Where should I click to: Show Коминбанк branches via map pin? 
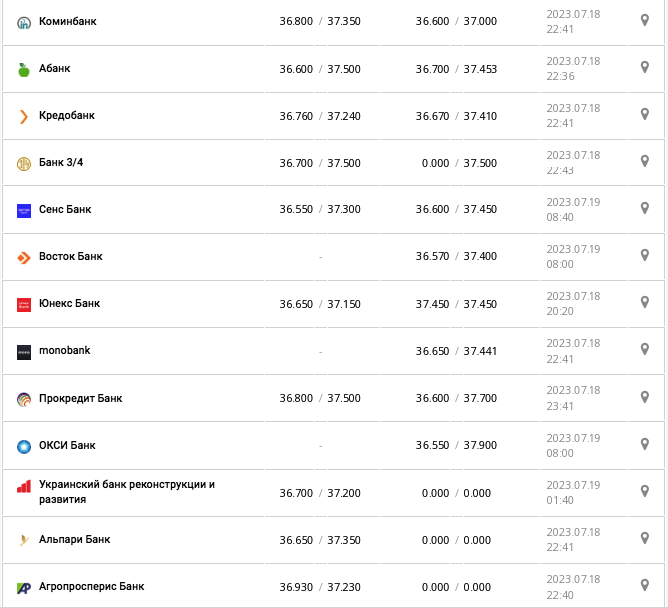(x=645, y=20)
